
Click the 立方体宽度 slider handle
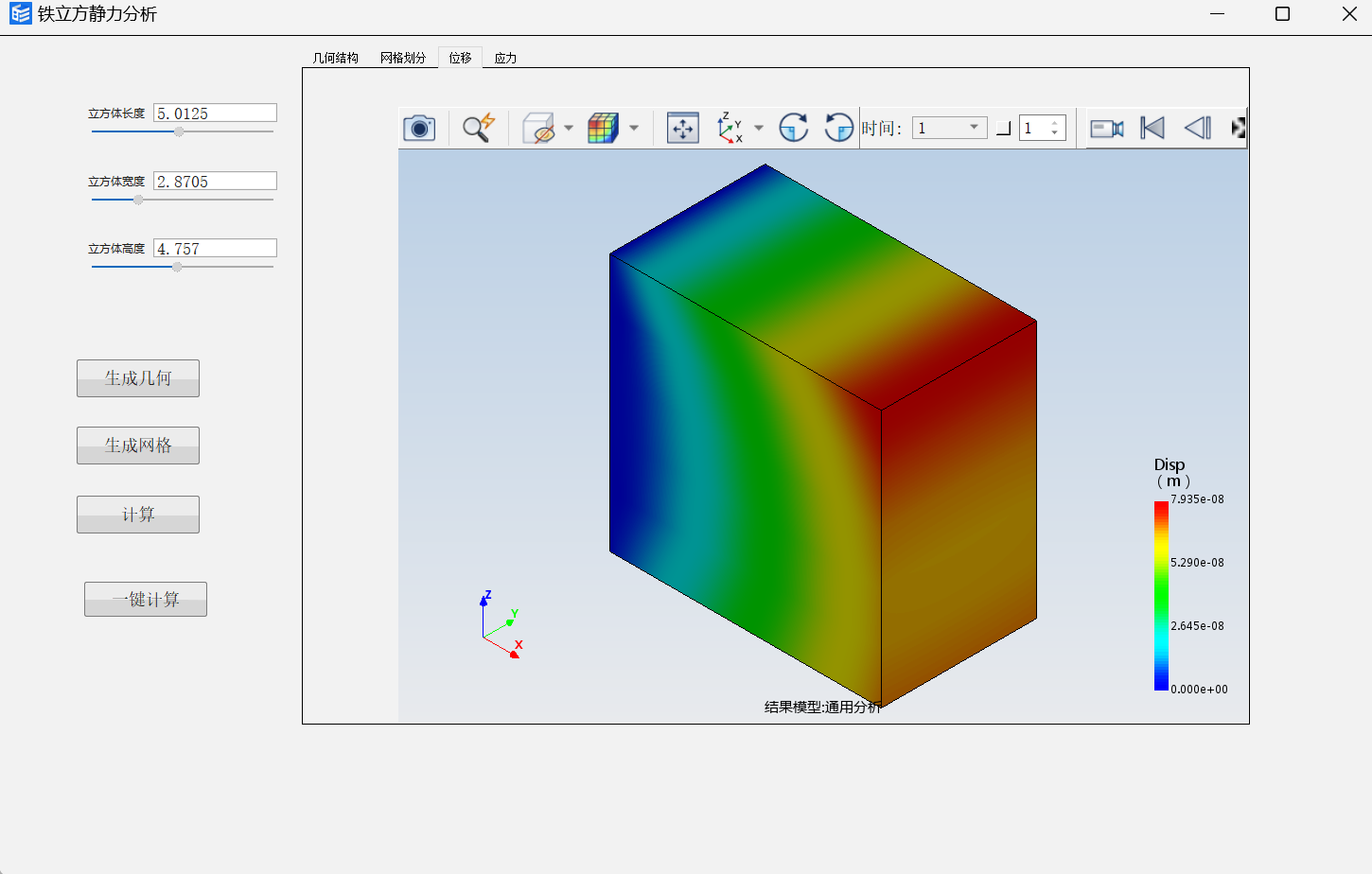coord(138,200)
